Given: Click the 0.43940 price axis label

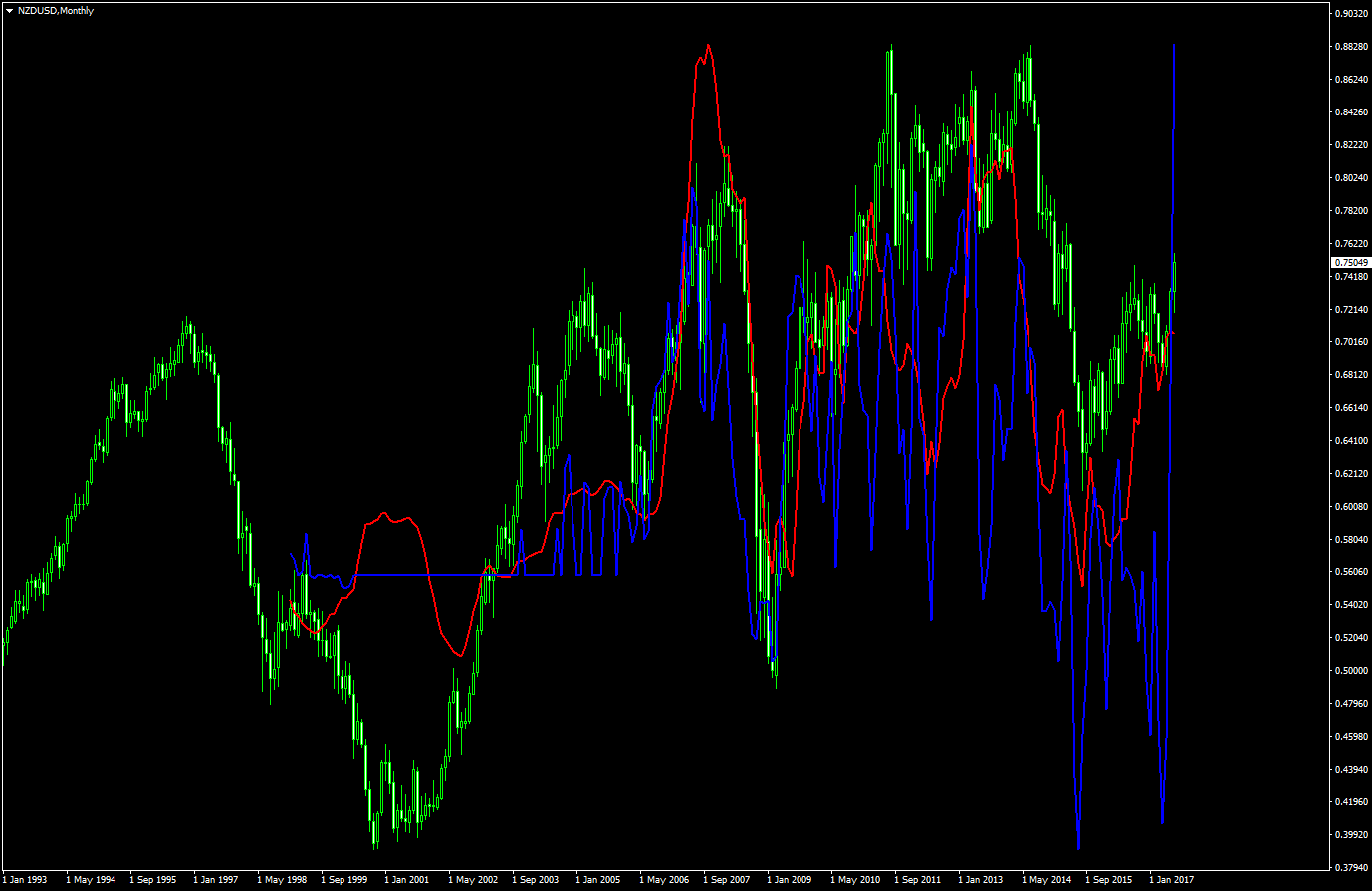Looking at the screenshot, I should [1351, 770].
